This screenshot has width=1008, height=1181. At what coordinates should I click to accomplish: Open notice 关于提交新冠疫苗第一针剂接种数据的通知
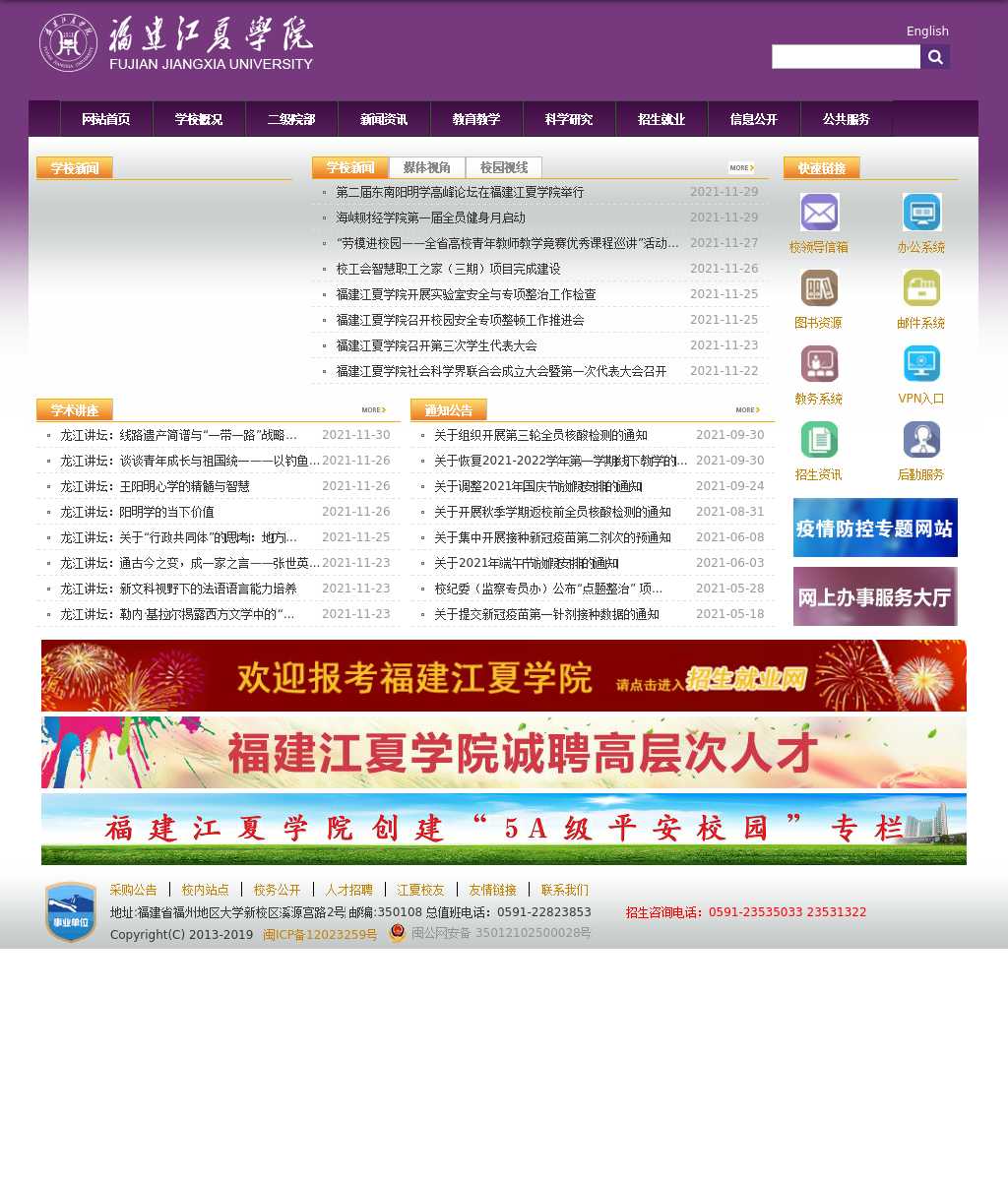coord(546,615)
